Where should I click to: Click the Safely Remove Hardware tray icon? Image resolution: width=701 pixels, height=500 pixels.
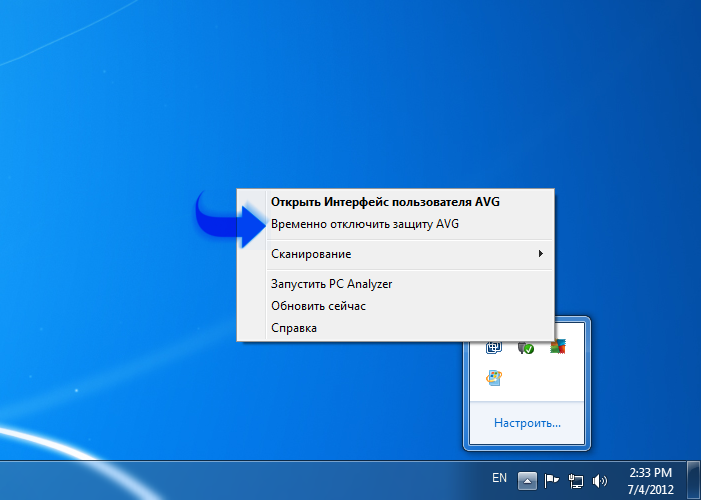pos(525,347)
